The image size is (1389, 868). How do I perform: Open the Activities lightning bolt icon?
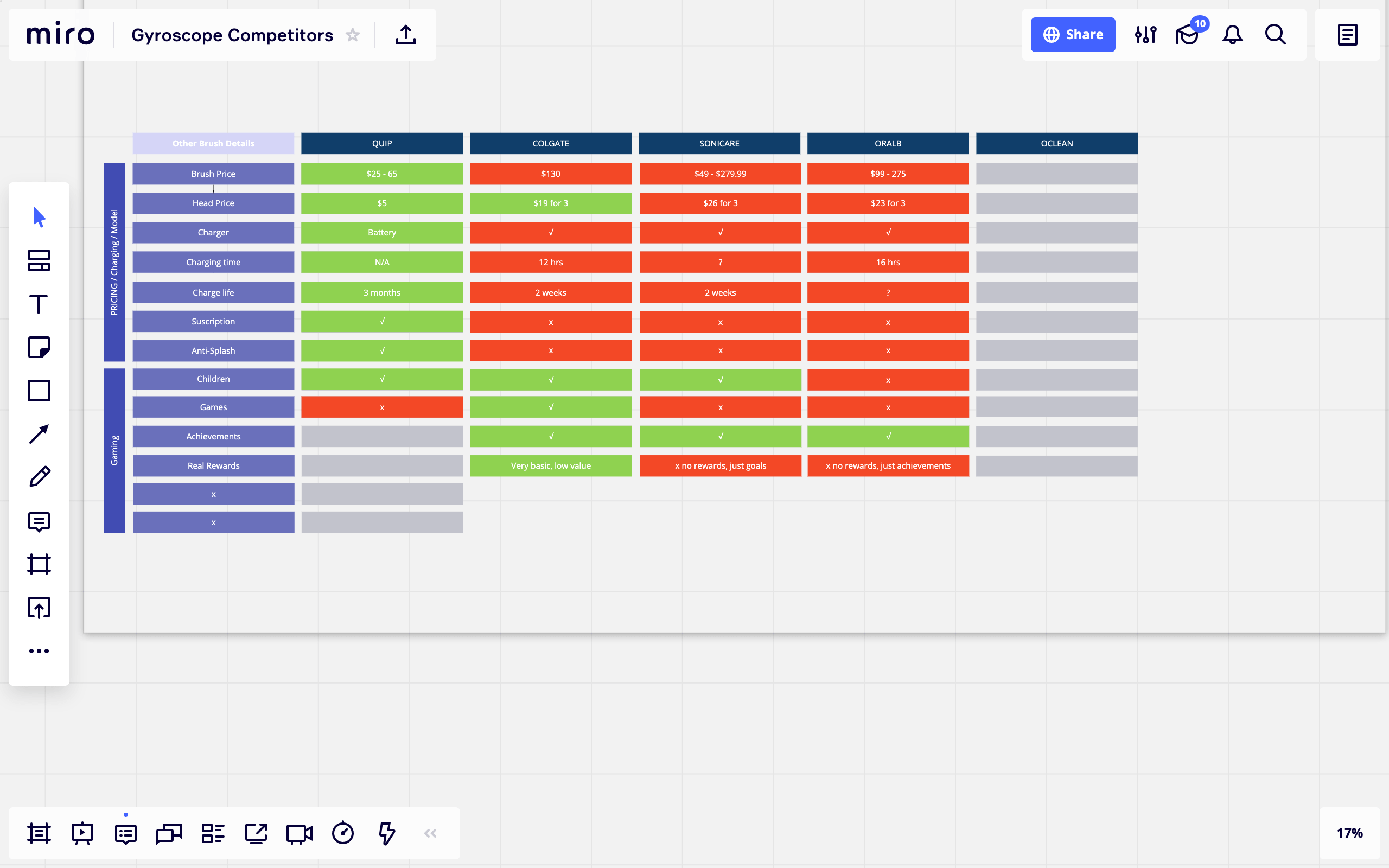click(x=387, y=834)
